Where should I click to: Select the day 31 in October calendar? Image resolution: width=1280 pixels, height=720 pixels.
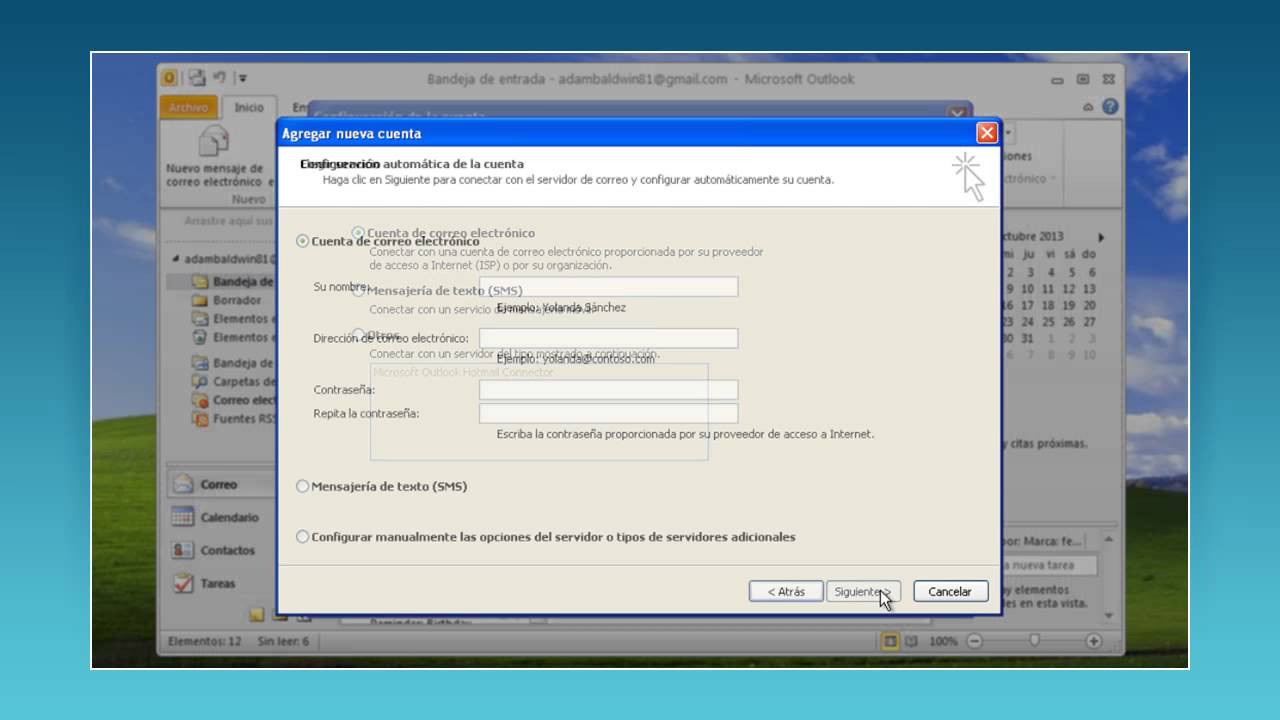1027,338
